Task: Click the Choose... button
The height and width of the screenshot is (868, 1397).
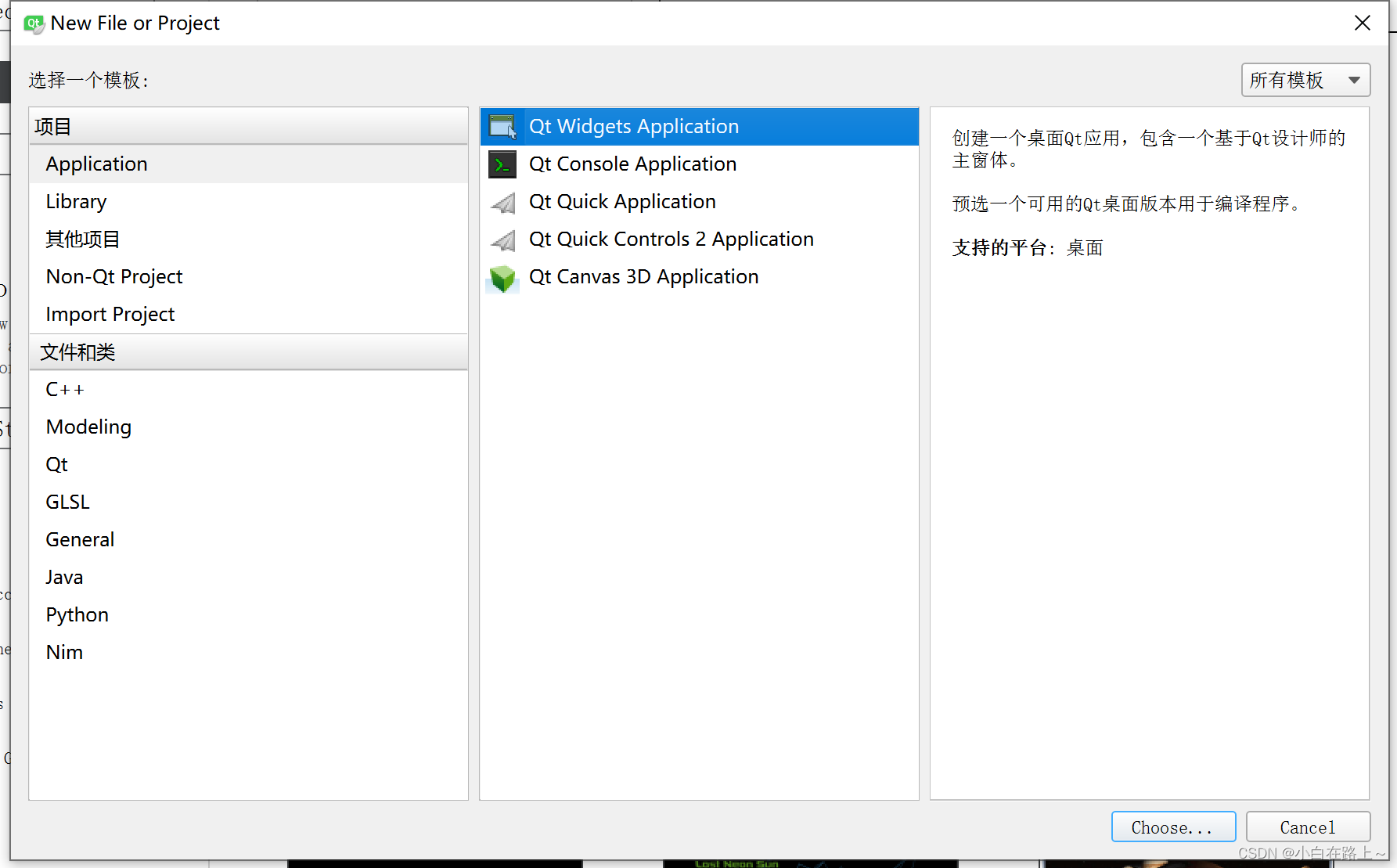Action: coord(1173,827)
